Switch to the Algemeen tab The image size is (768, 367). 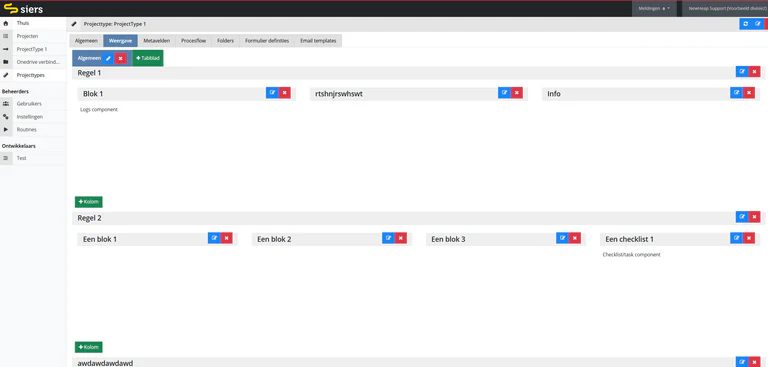tap(86, 41)
